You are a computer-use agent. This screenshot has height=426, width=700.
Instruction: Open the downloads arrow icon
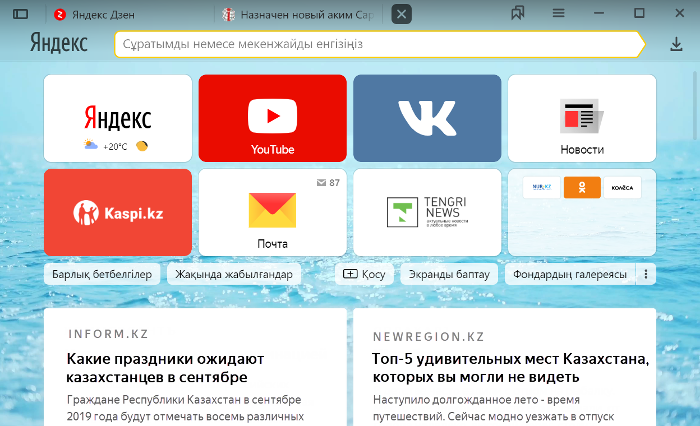coord(676,44)
